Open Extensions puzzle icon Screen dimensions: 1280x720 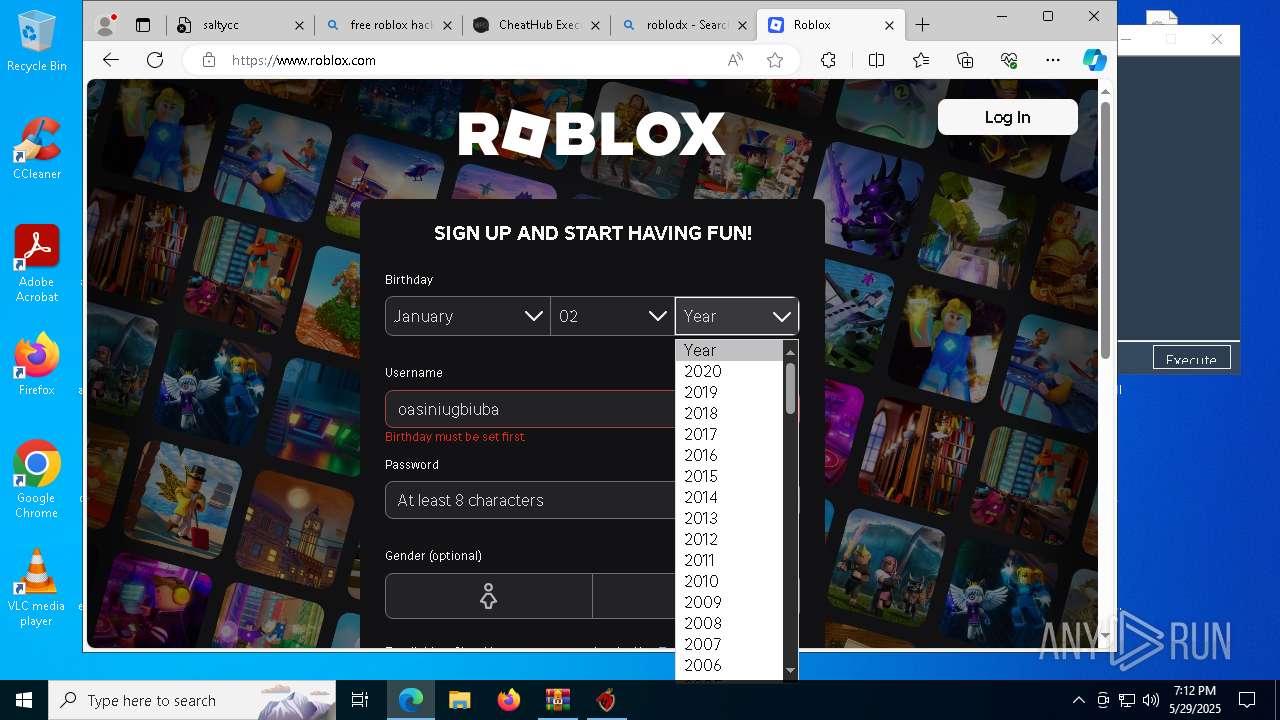pyautogui.click(x=828, y=60)
